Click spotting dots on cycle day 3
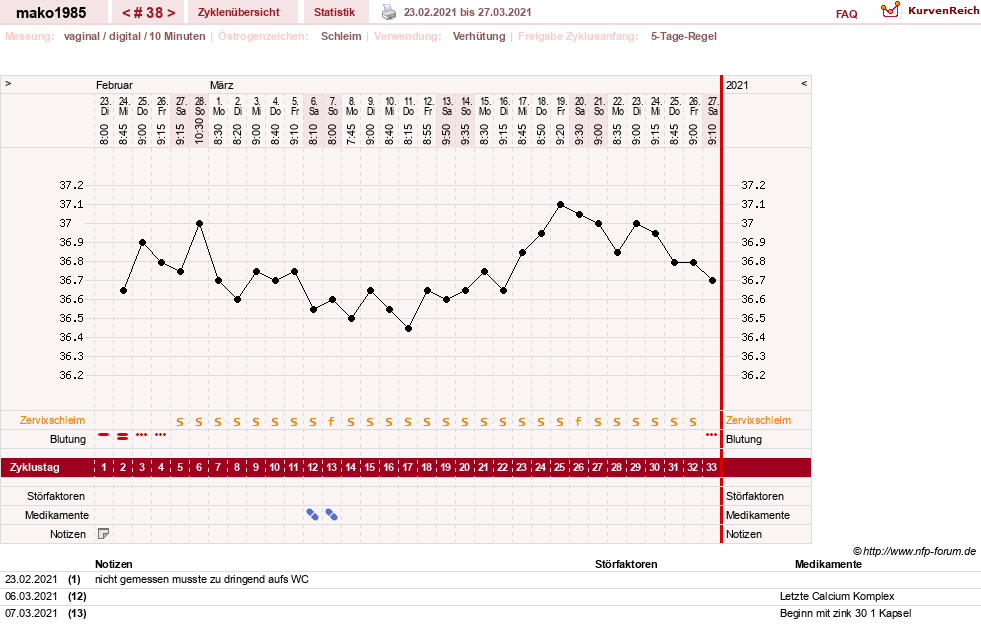This screenshot has width=981, height=643. tap(142, 434)
